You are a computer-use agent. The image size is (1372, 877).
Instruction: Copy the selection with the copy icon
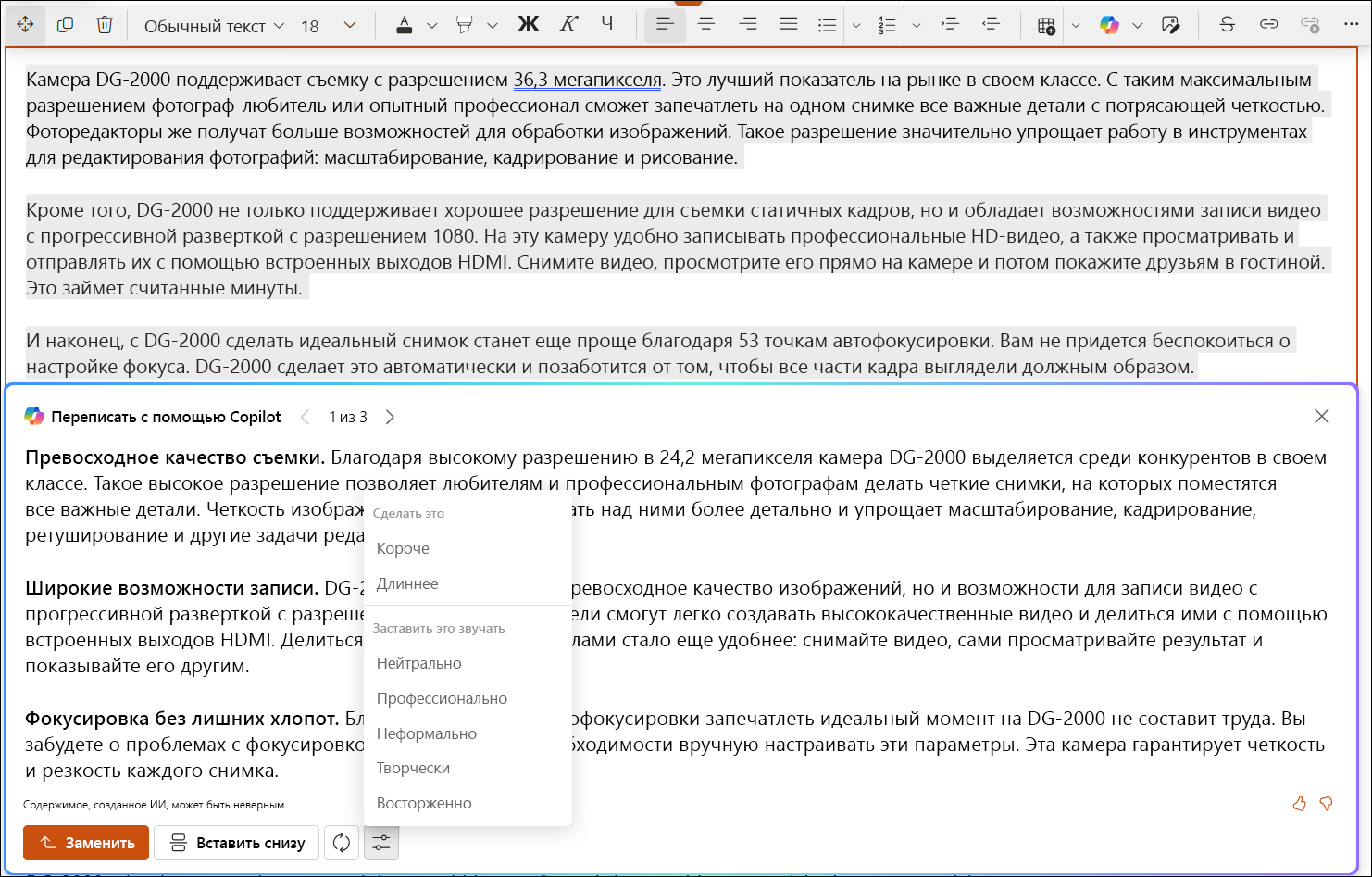[65, 25]
